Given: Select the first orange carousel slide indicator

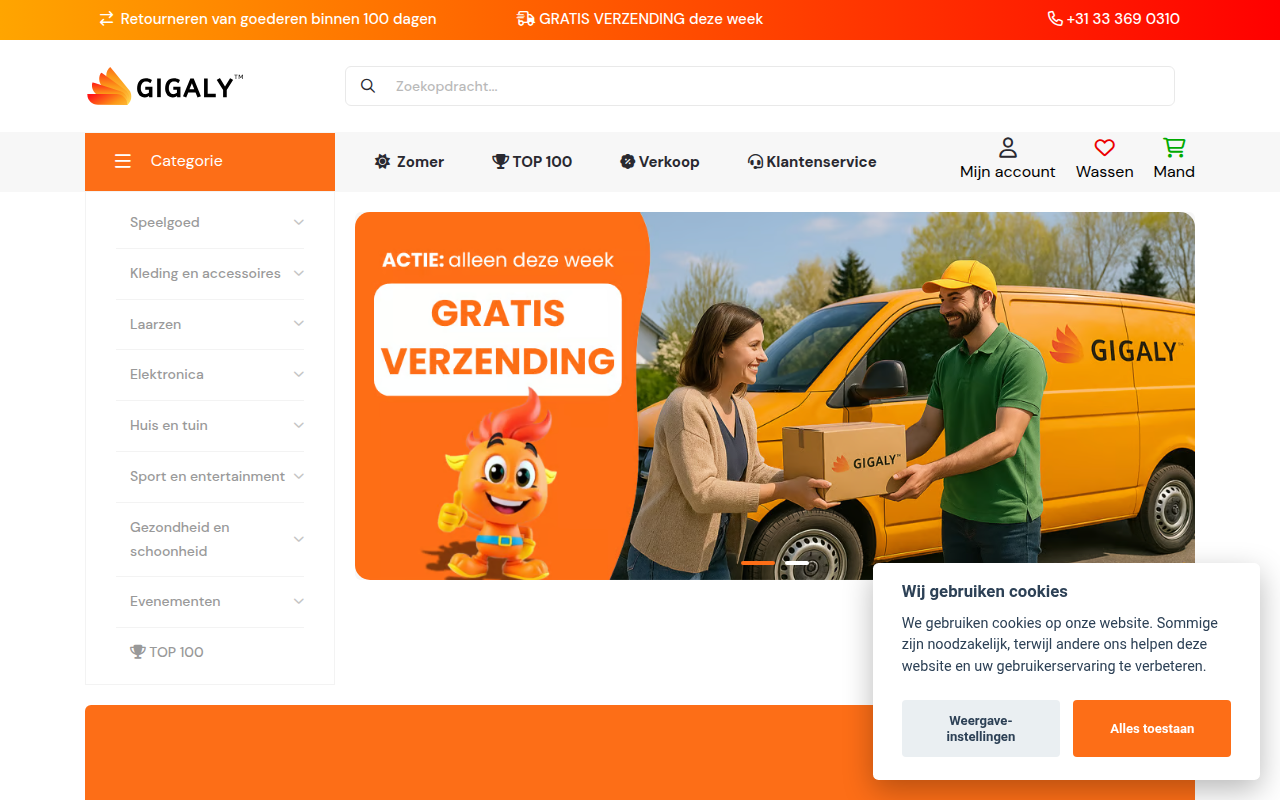Looking at the screenshot, I should tap(758, 563).
